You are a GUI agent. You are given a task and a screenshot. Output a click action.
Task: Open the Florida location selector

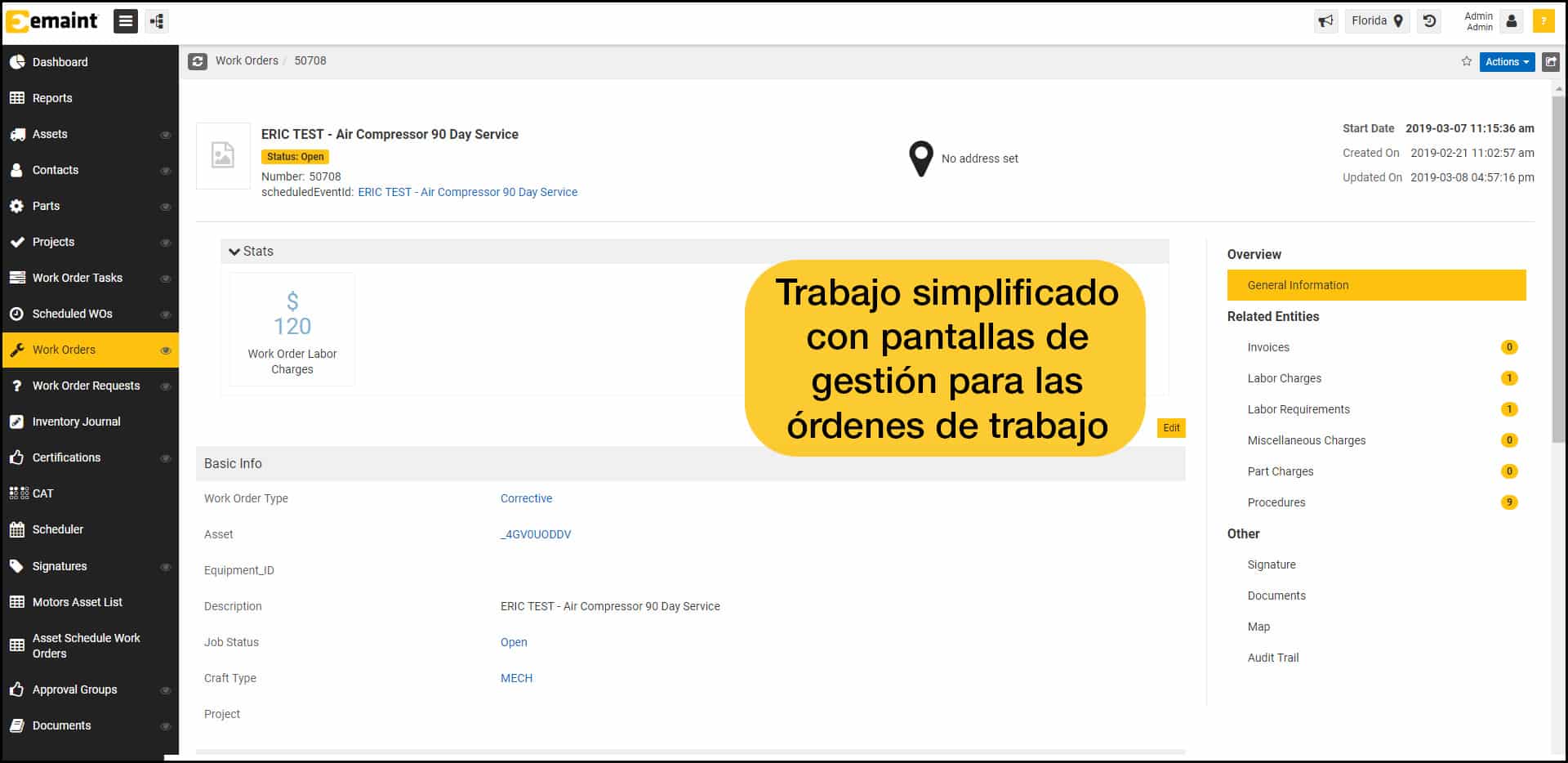[x=1376, y=21]
